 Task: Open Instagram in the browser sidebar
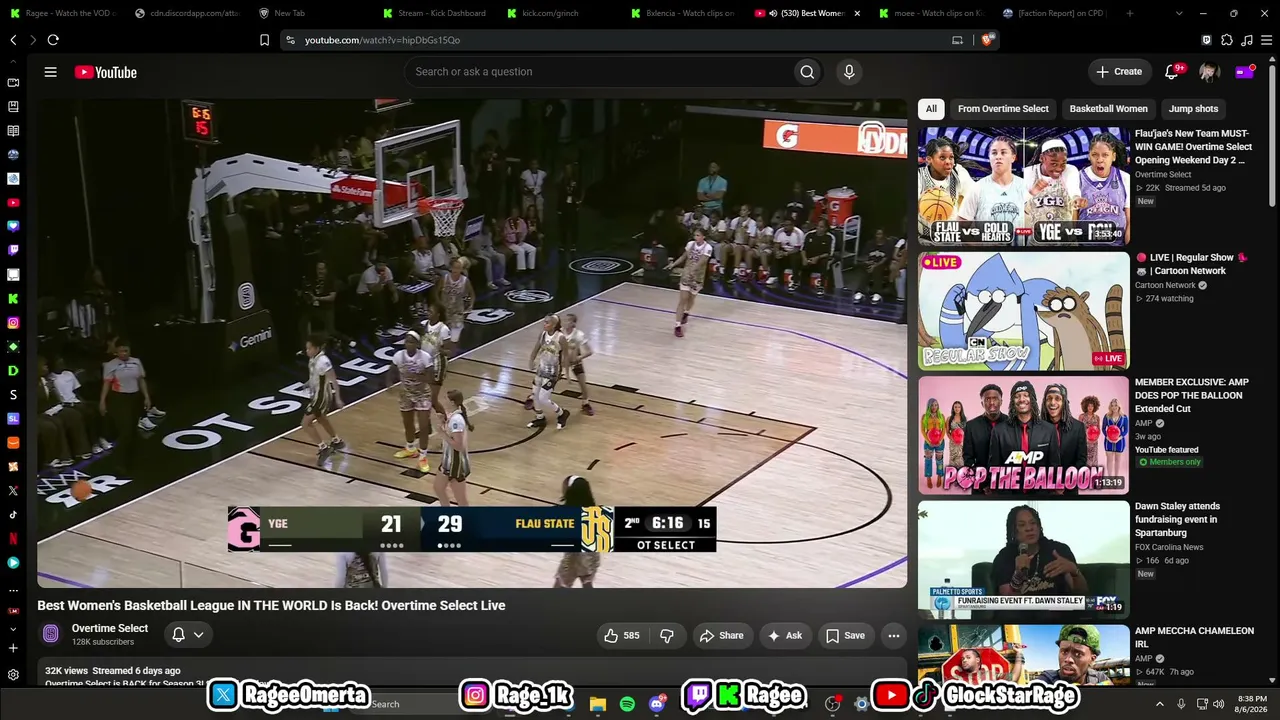click(x=13, y=323)
